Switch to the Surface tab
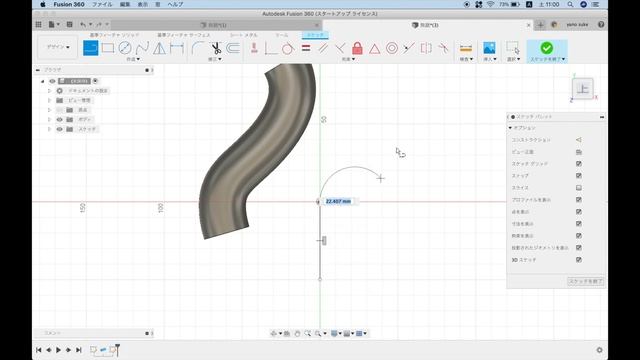Image resolution: width=640 pixels, height=360 pixels. (184, 35)
